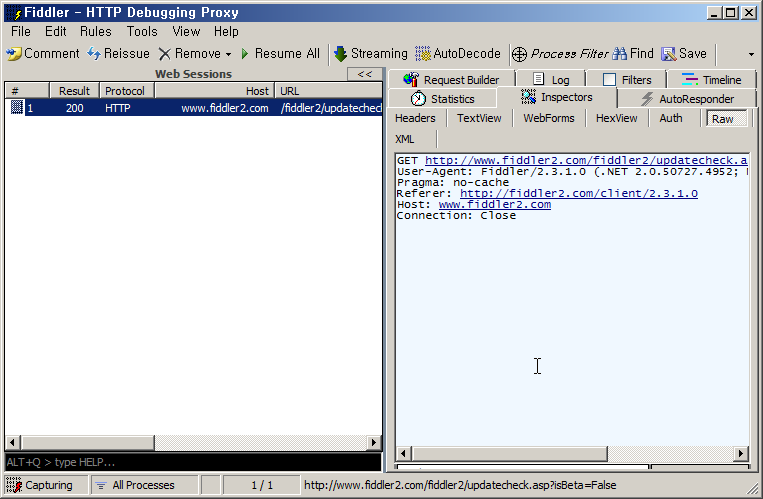Screen dimensions: 763x499
Task: Select the Raw inspector tab
Action: (x=727, y=118)
